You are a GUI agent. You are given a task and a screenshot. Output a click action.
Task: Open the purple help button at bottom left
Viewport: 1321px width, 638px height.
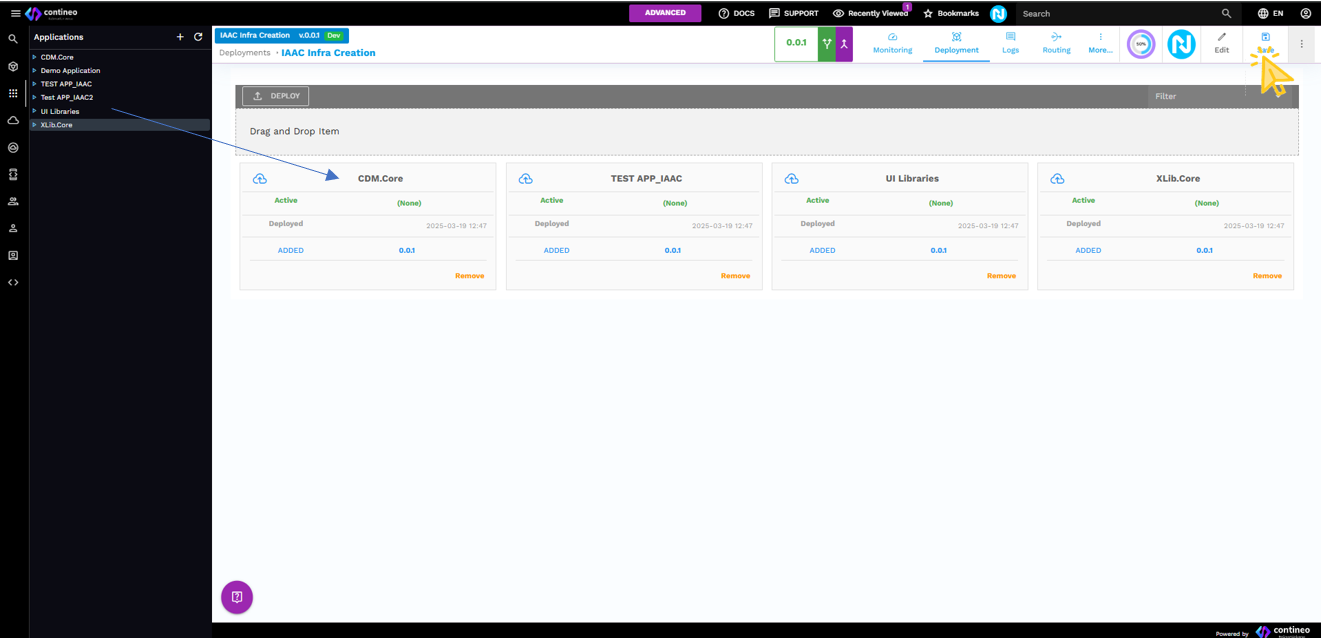pos(237,597)
